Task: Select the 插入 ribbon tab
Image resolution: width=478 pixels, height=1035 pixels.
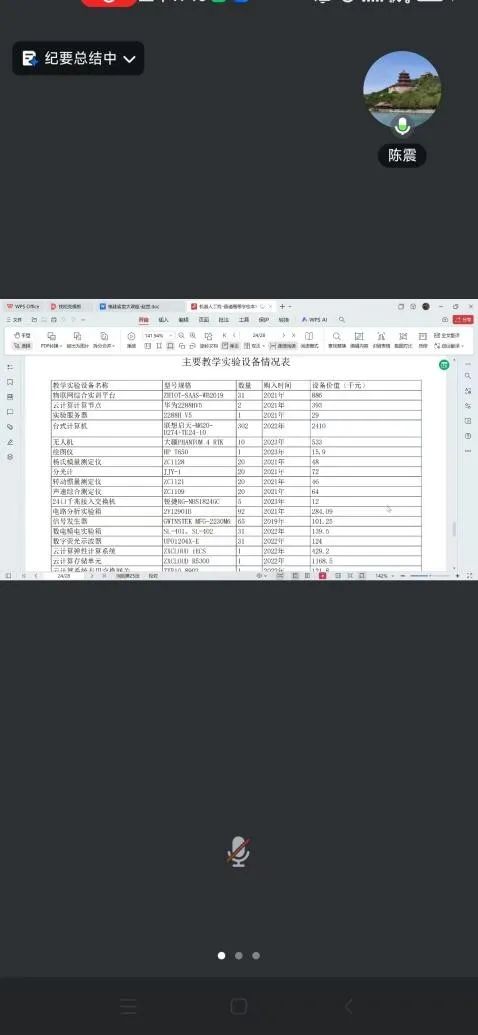Action: (x=163, y=319)
